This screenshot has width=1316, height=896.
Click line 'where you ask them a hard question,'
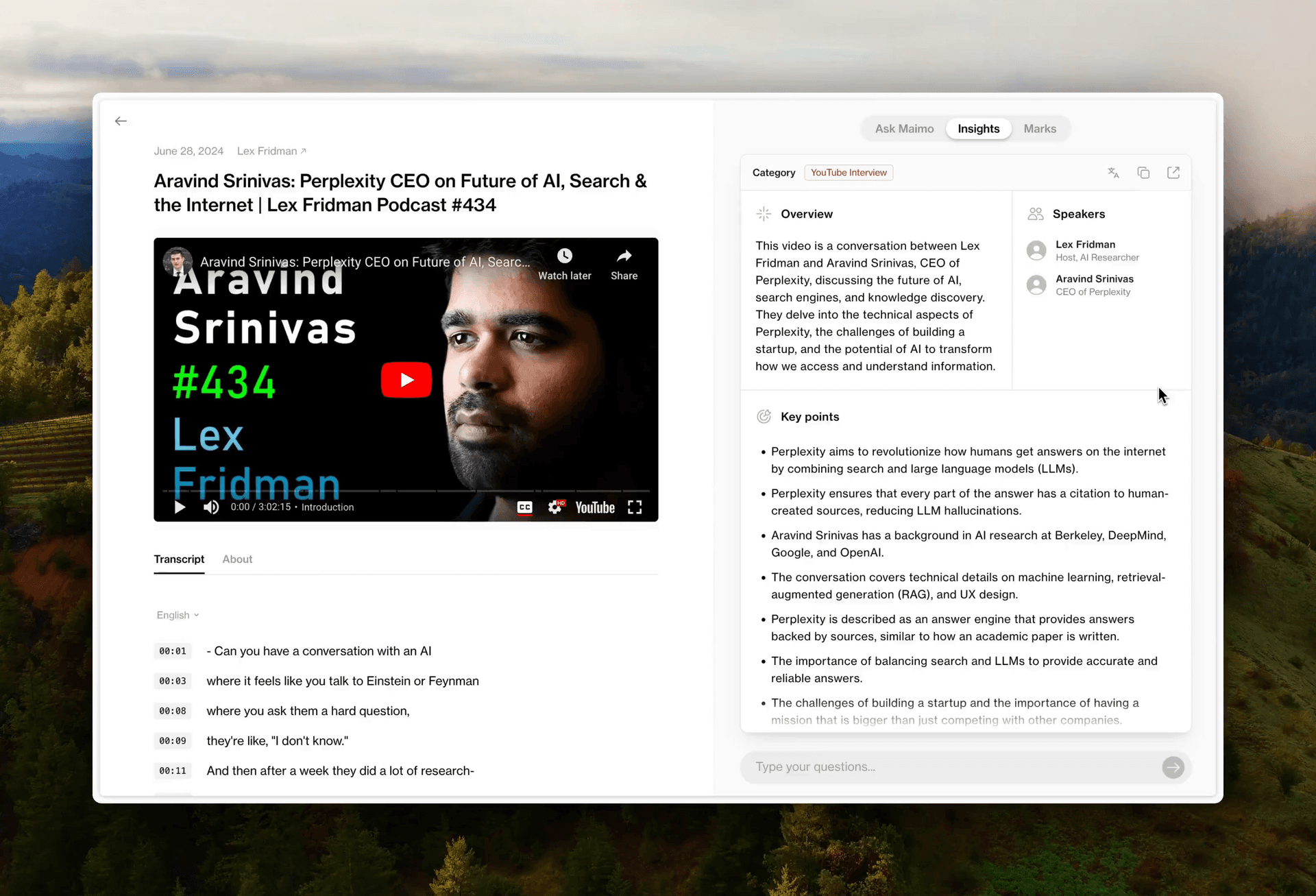pos(308,711)
